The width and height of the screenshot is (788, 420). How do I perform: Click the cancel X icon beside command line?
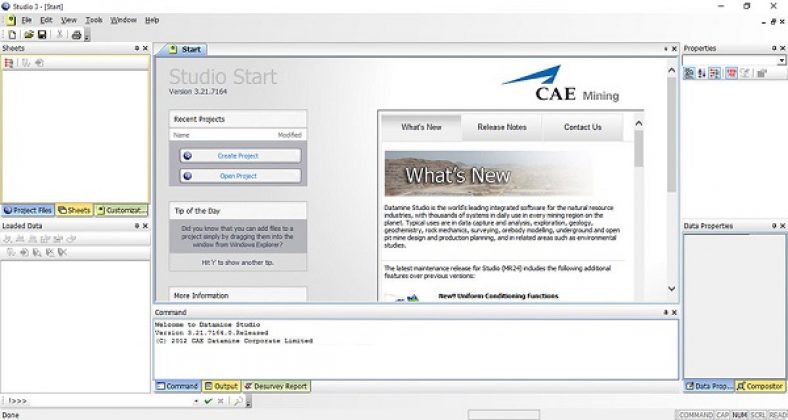click(x=221, y=401)
